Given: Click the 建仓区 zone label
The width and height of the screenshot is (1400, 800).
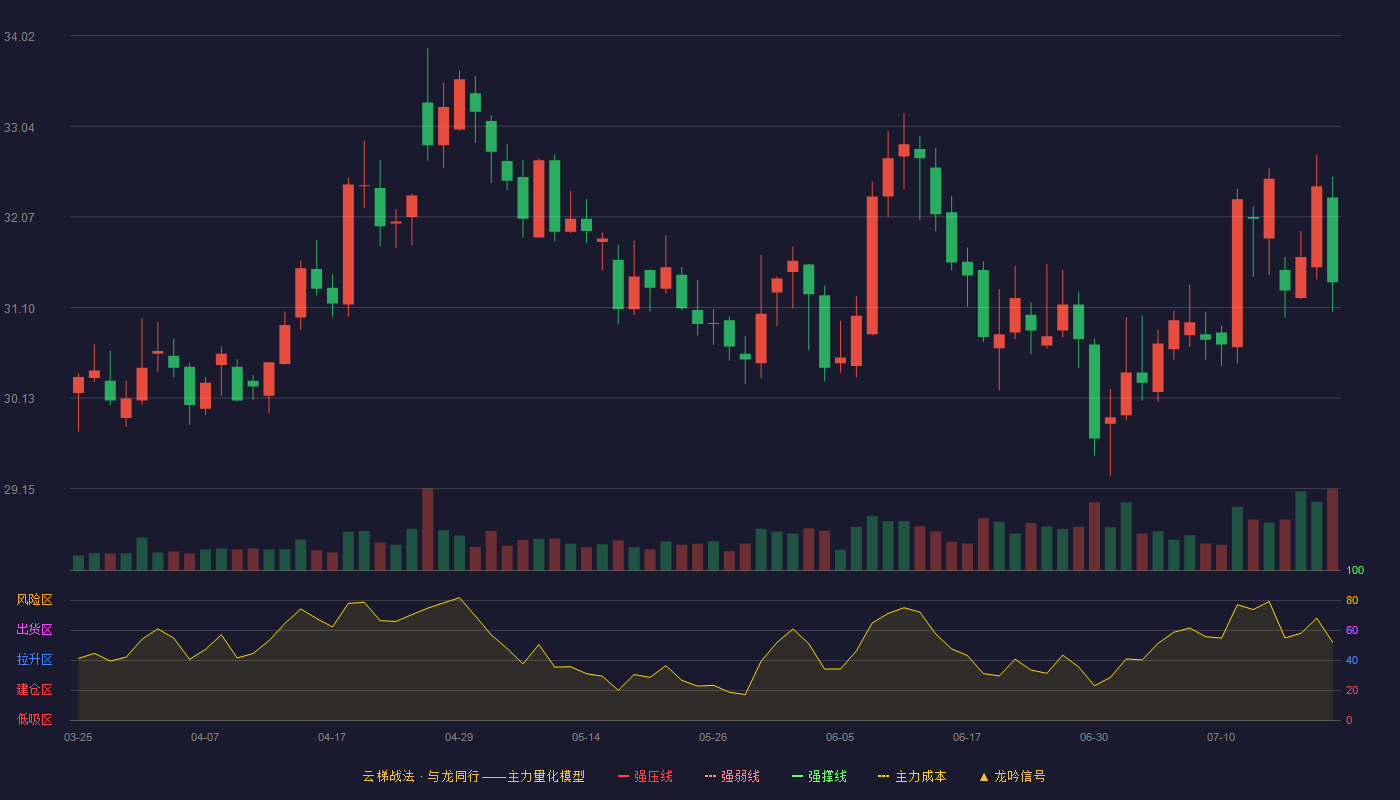Looking at the screenshot, I should (34, 690).
